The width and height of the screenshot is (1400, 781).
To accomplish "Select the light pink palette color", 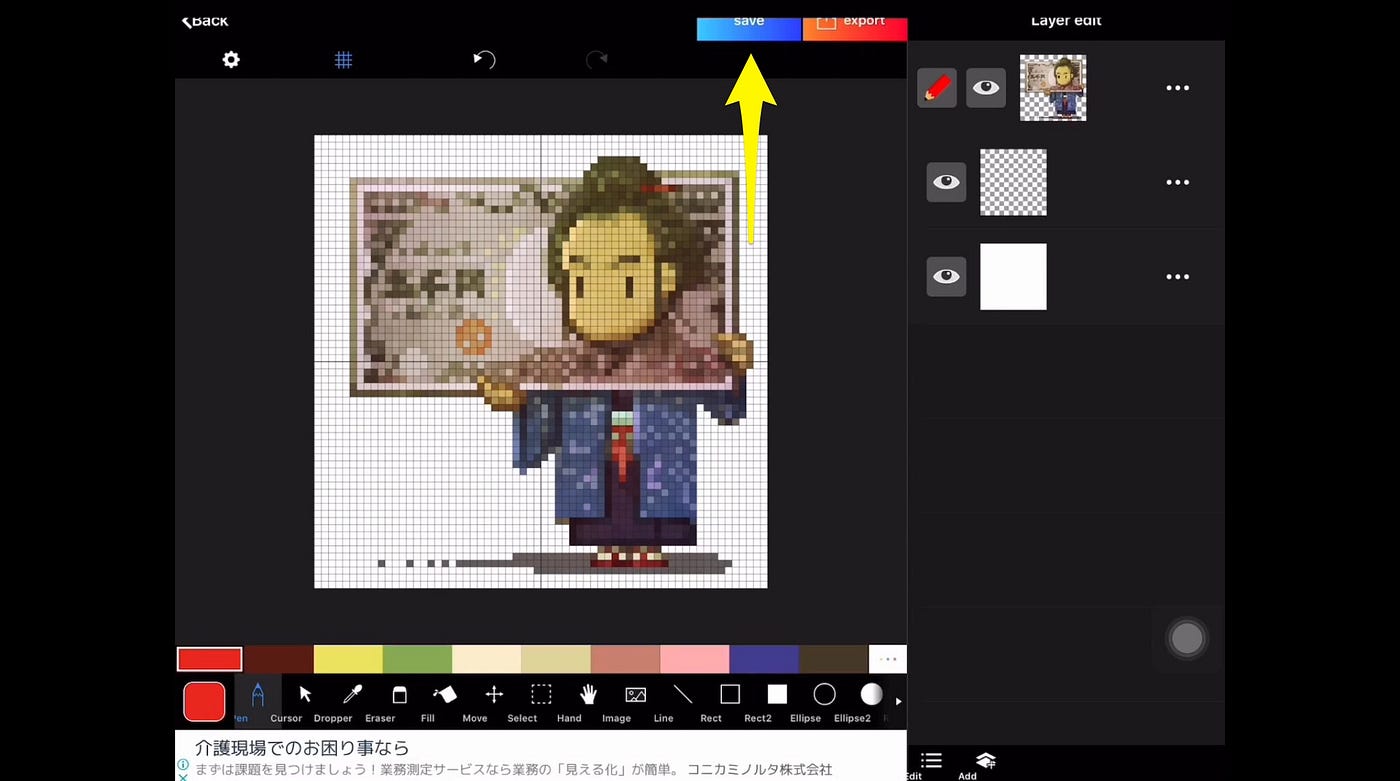I will click(x=694, y=659).
